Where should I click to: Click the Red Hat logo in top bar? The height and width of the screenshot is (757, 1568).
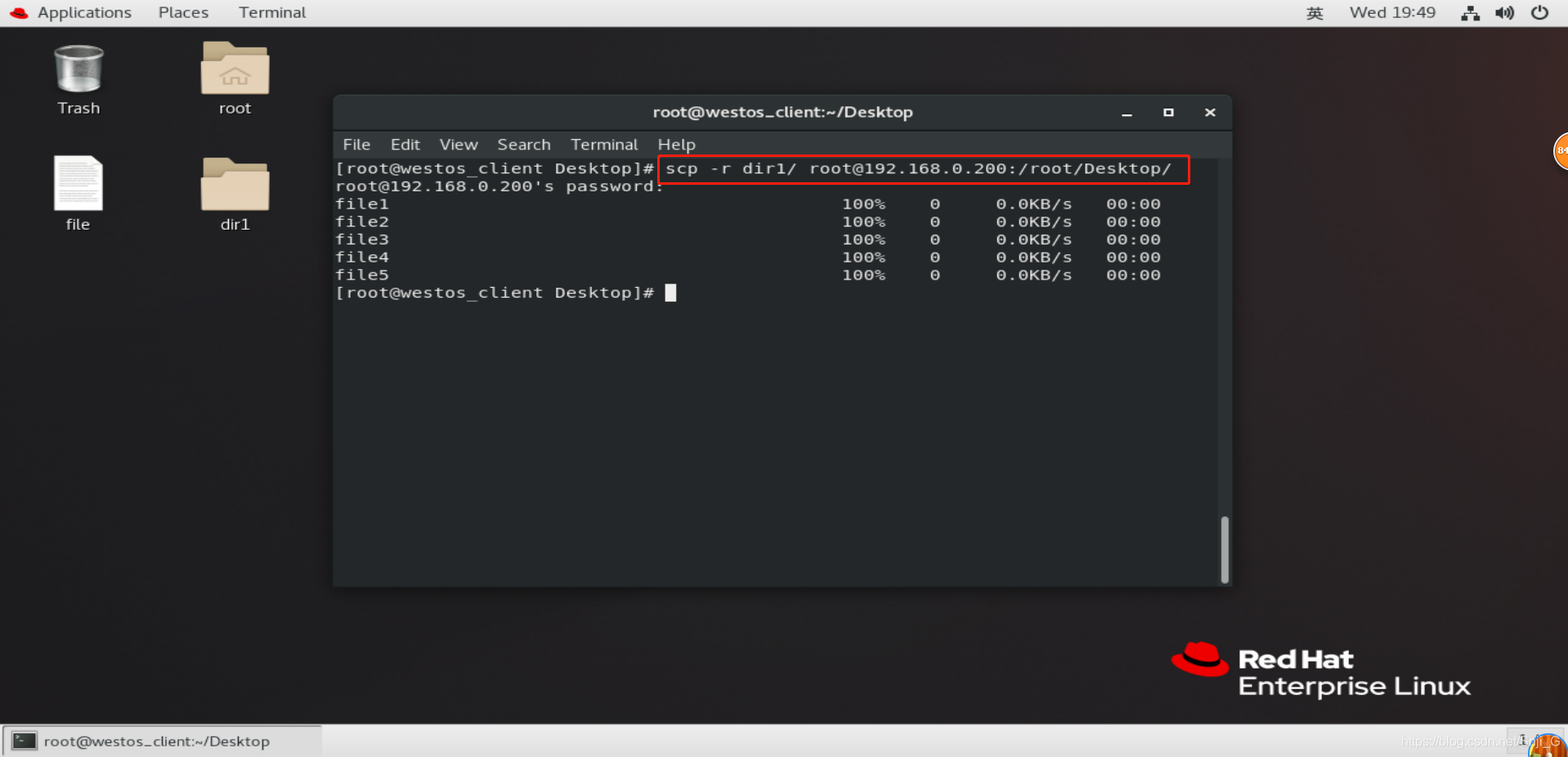point(18,12)
